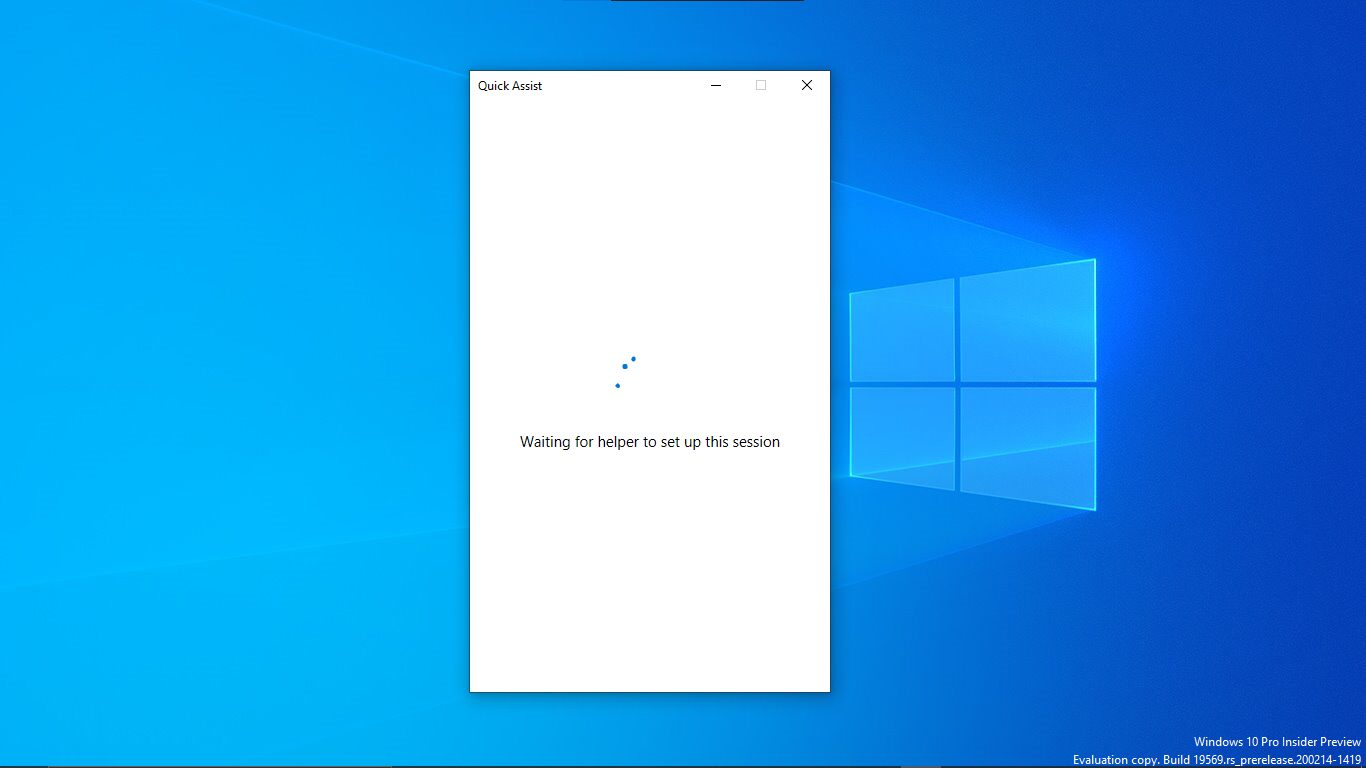The width and height of the screenshot is (1366, 768).
Task: Click the disabled maximize button of Quick Assist
Action: tap(761, 86)
